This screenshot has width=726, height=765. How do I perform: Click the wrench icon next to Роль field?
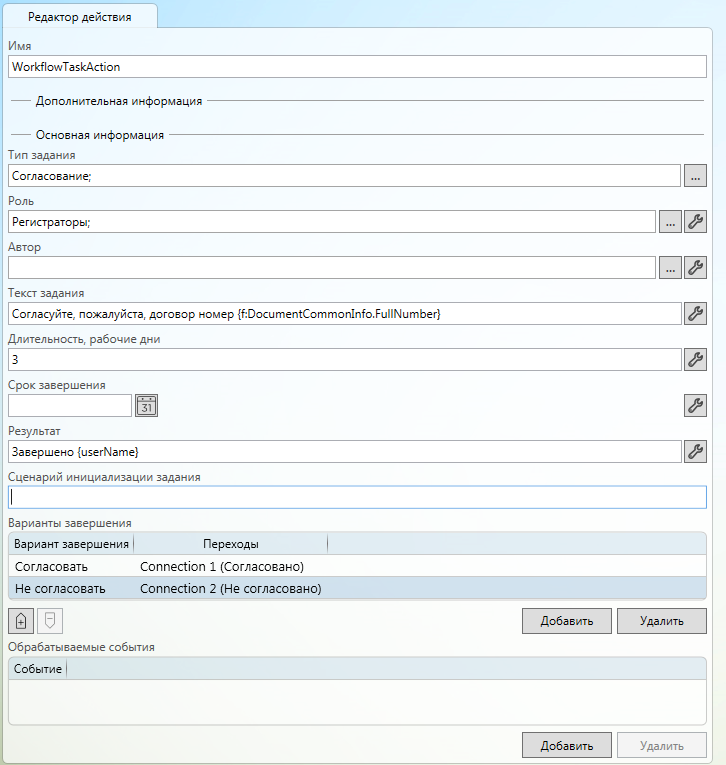(x=695, y=222)
